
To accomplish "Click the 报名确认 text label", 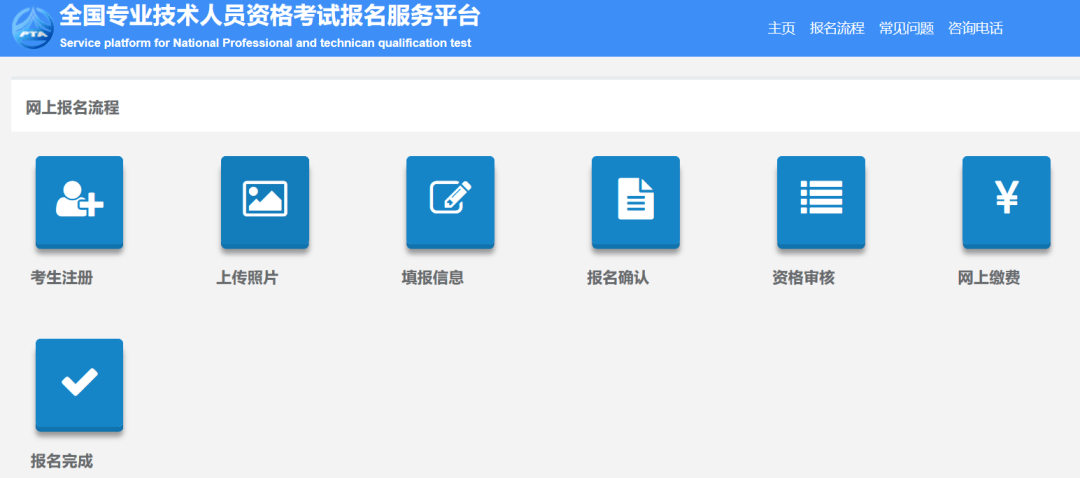I will click(x=618, y=278).
